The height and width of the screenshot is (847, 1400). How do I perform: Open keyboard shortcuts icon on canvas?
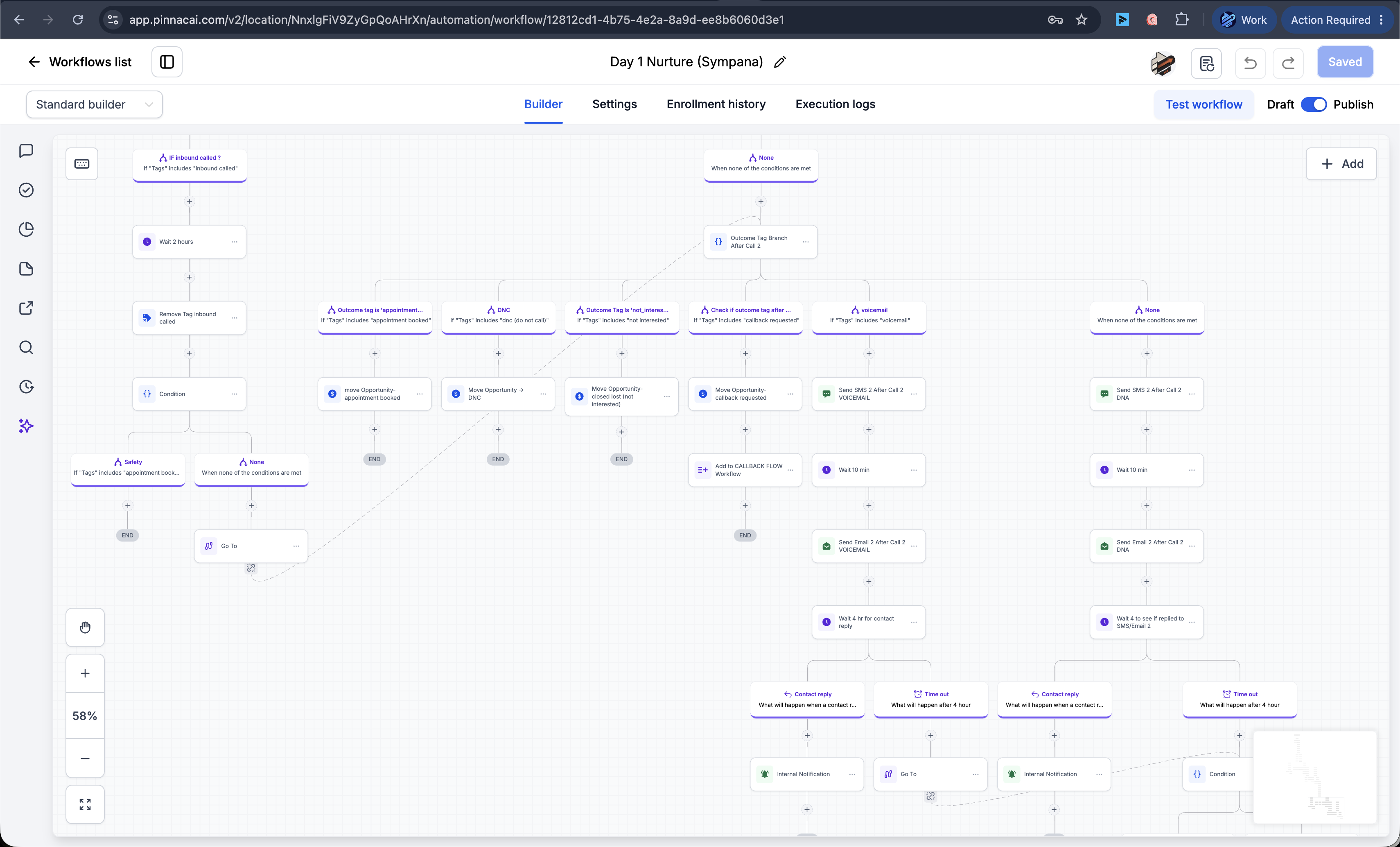click(x=82, y=164)
